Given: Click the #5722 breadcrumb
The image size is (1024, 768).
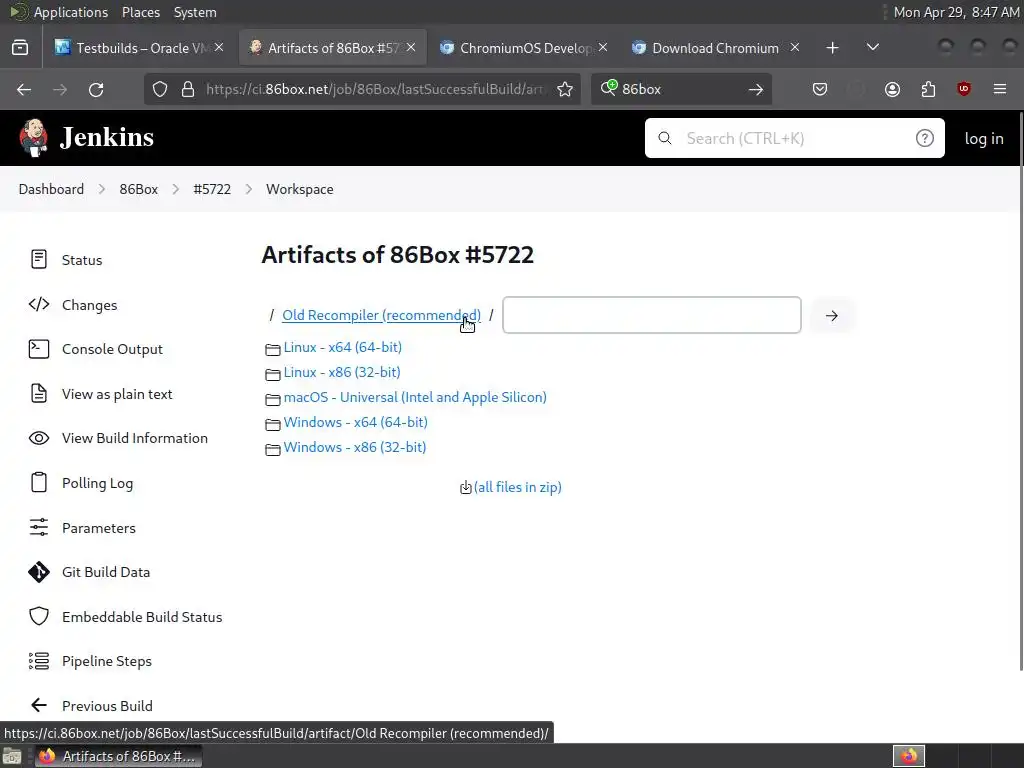Looking at the screenshot, I should [x=212, y=189].
